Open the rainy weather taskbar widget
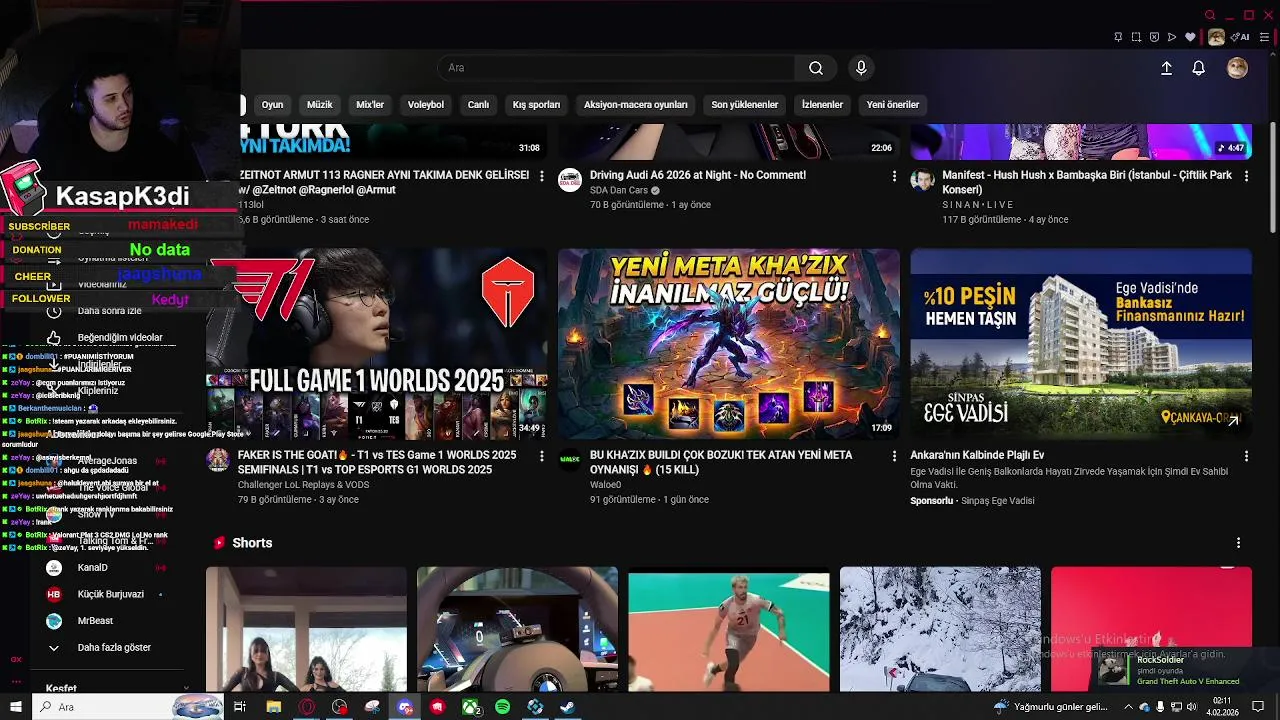1280x720 pixels. pos(1050,707)
